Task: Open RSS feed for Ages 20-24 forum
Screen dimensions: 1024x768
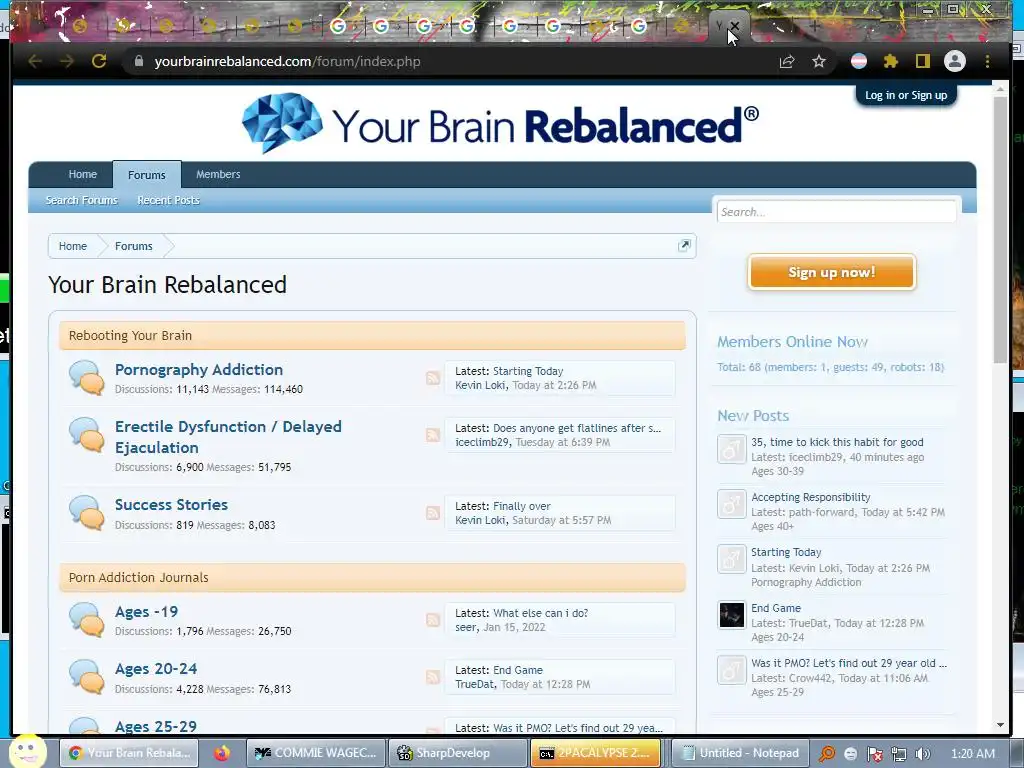Action: click(x=432, y=677)
